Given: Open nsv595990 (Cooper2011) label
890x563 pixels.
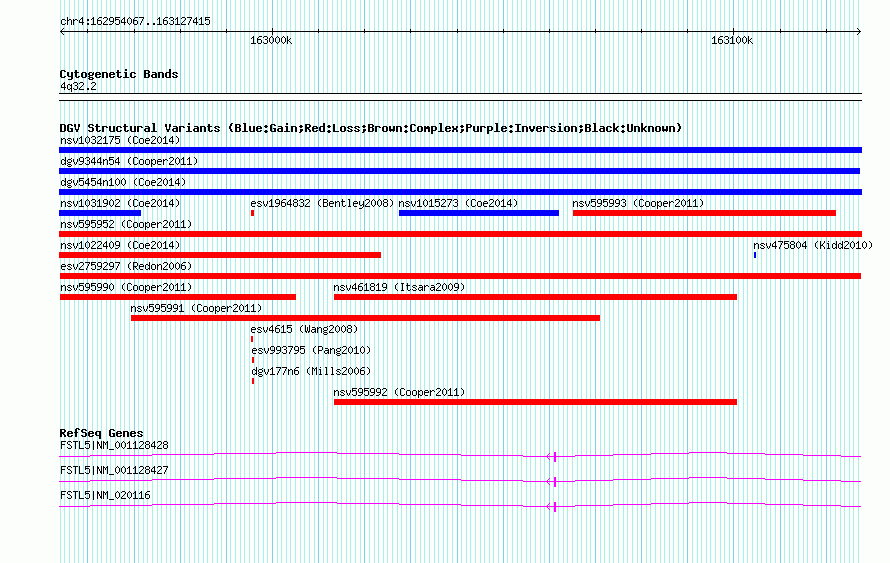Looking at the screenshot, I should click(x=126, y=287).
